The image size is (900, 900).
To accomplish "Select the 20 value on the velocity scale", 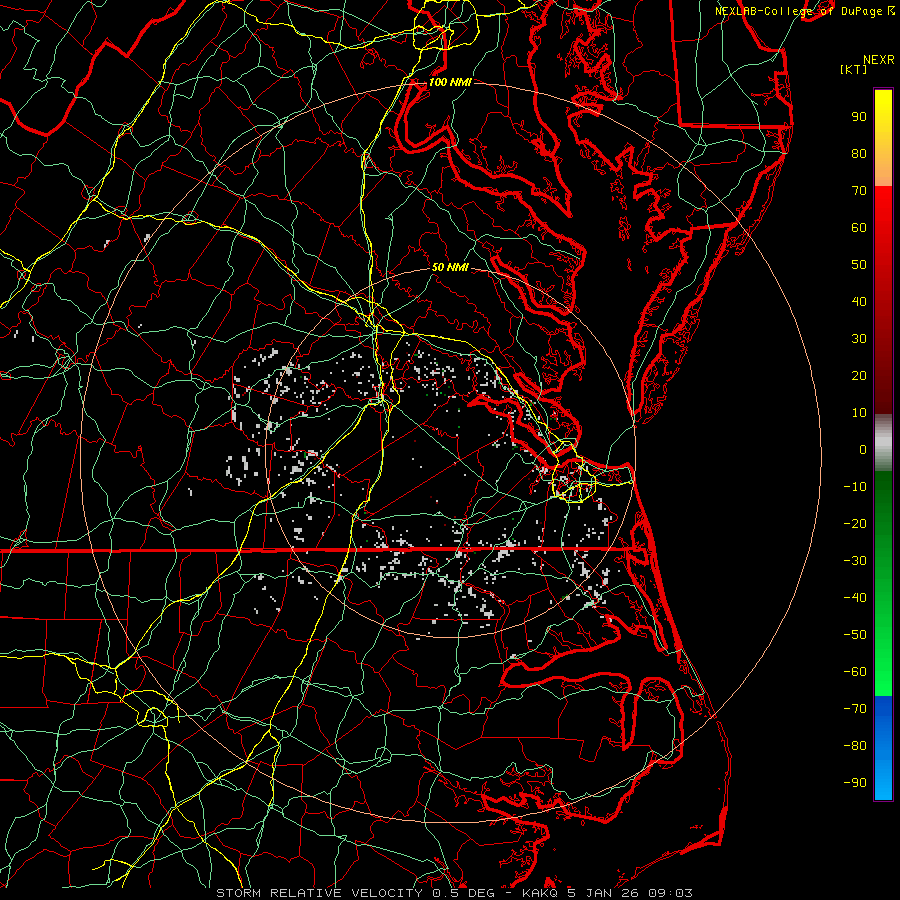I will coord(859,376).
